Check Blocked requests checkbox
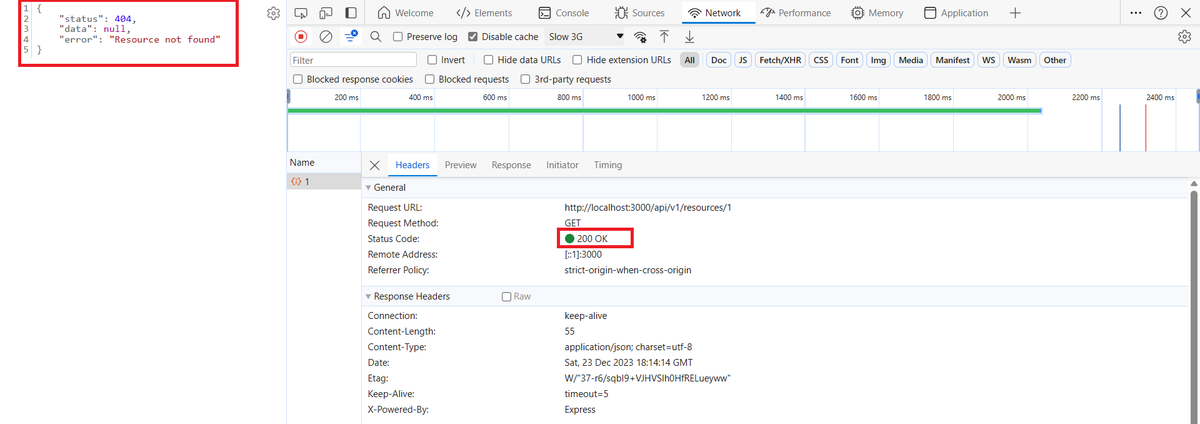Image resolution: width=1200 pixels, height=424 pixels. click(430, 79)
